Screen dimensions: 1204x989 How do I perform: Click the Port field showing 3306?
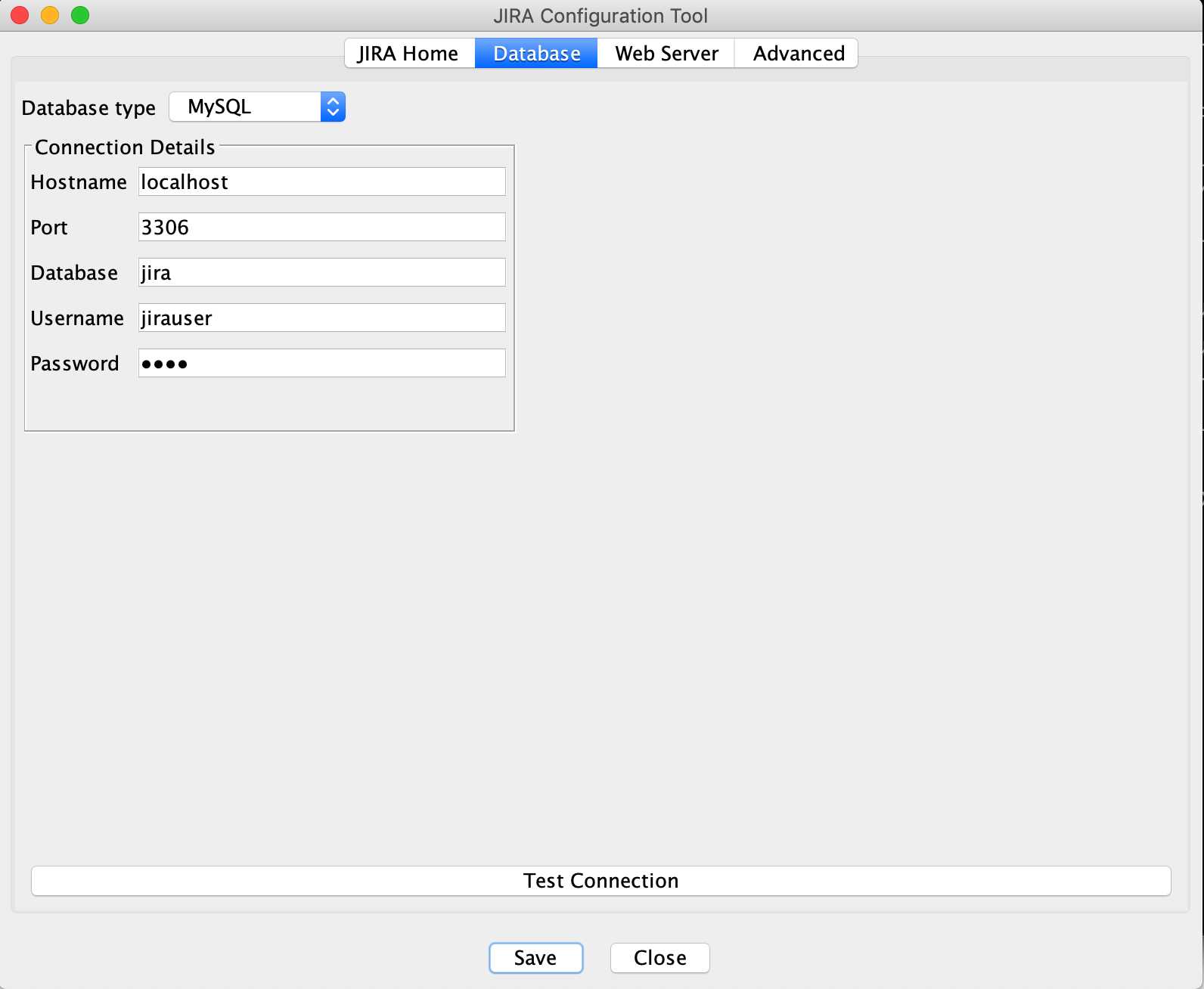tap(322, 227)
